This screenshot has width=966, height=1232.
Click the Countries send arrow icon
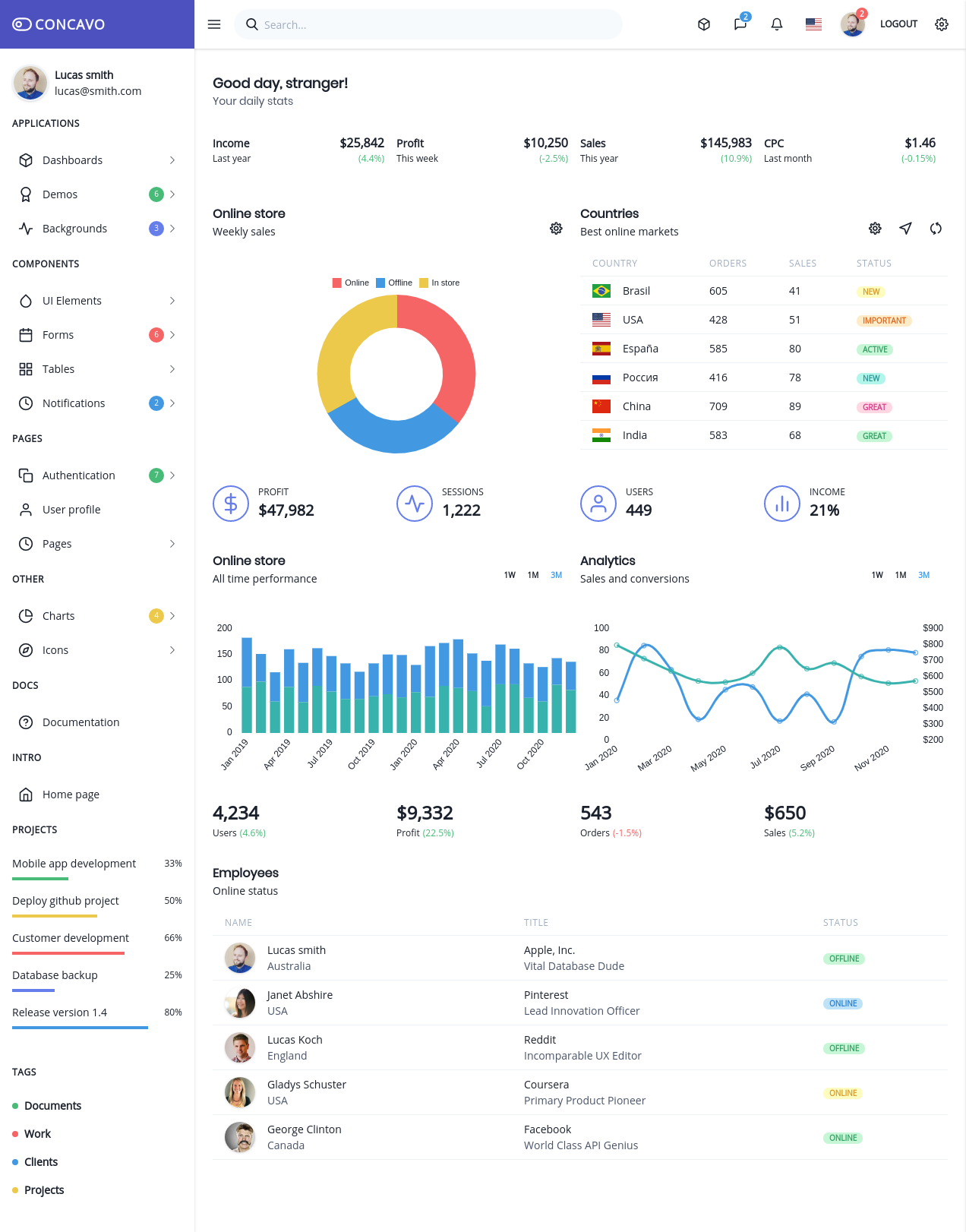point(905,229)
